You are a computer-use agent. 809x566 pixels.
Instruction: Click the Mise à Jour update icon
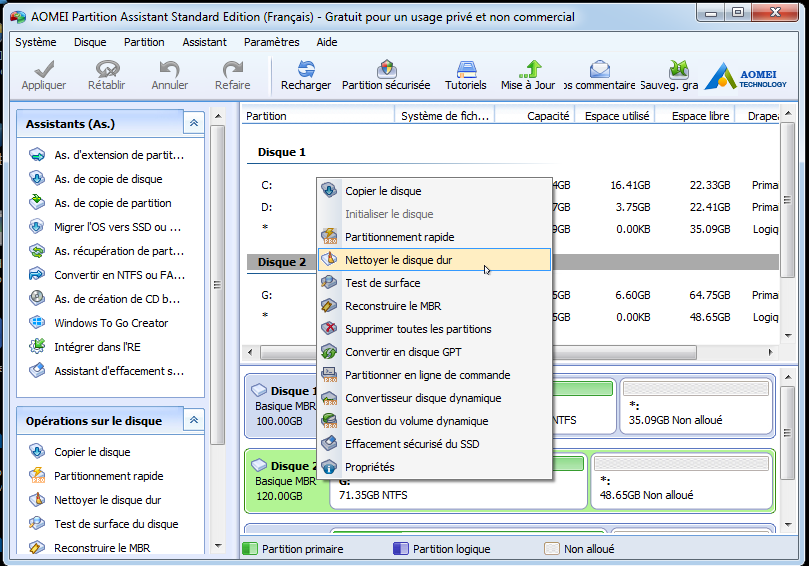530,69
